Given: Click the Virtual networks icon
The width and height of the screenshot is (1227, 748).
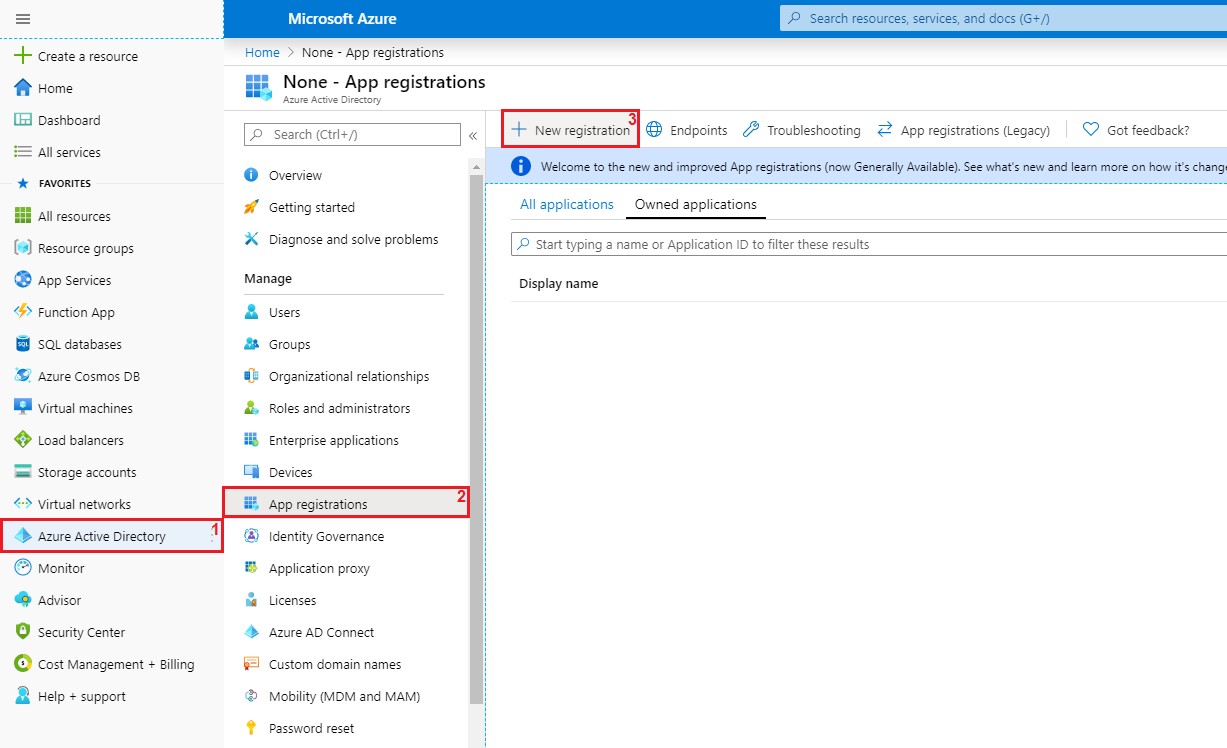Looking at the screenshot, I should click(x=23, y=504).
